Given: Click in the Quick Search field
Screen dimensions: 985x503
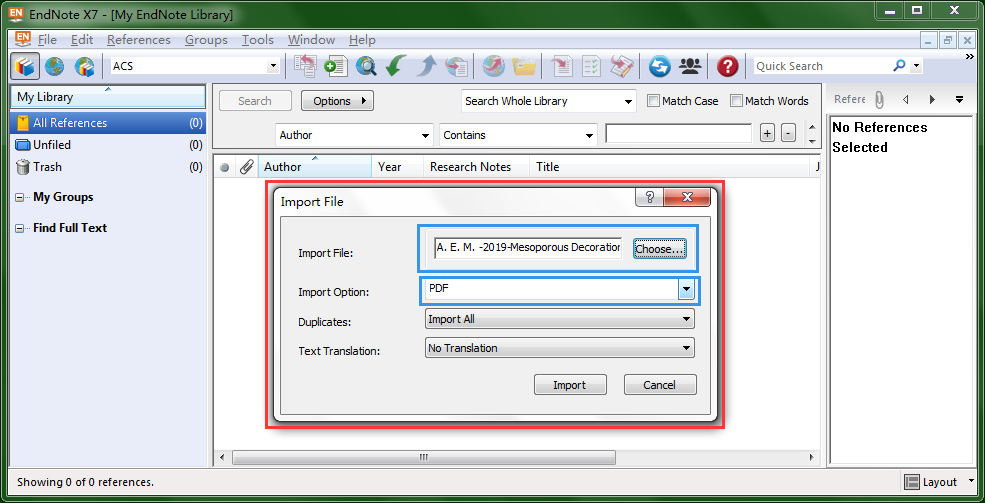Looking at the screenshot, I should point(823,66).
